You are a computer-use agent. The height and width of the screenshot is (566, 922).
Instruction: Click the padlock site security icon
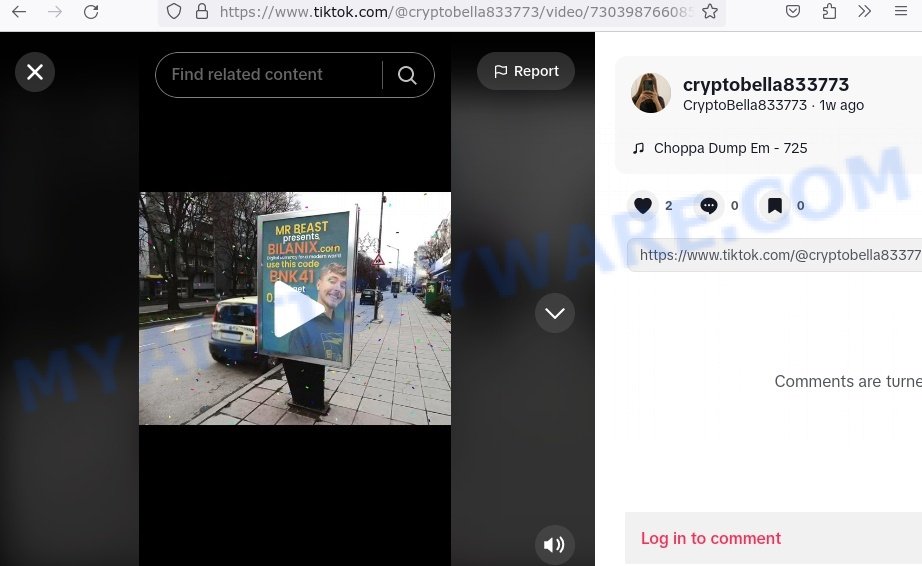(202, 11)
